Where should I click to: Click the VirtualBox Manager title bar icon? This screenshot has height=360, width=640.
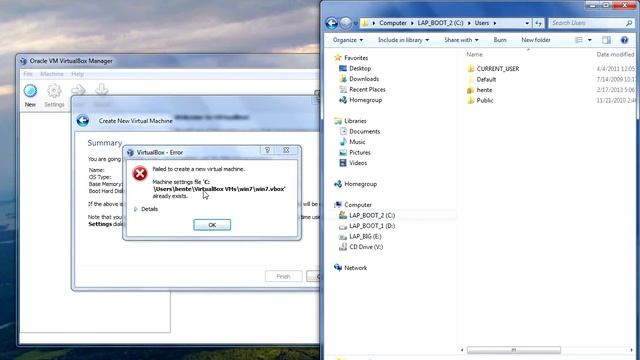(23, 61)
